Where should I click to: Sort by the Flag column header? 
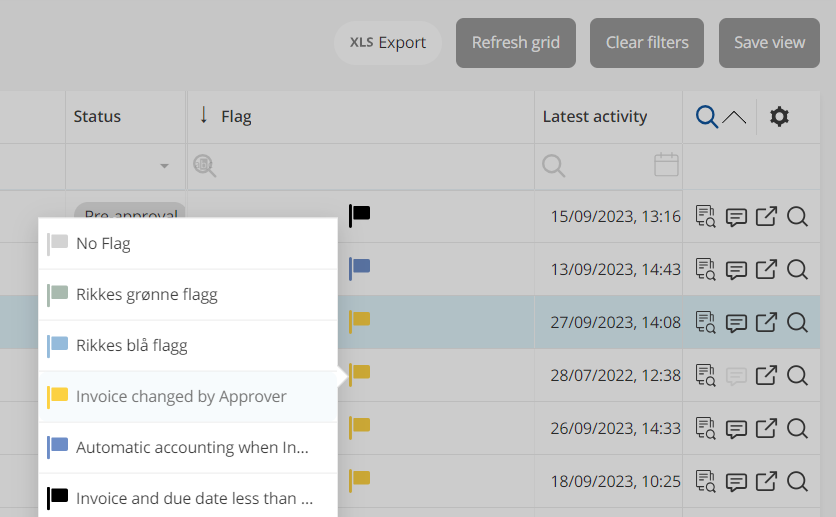click(x=236, y=117)
